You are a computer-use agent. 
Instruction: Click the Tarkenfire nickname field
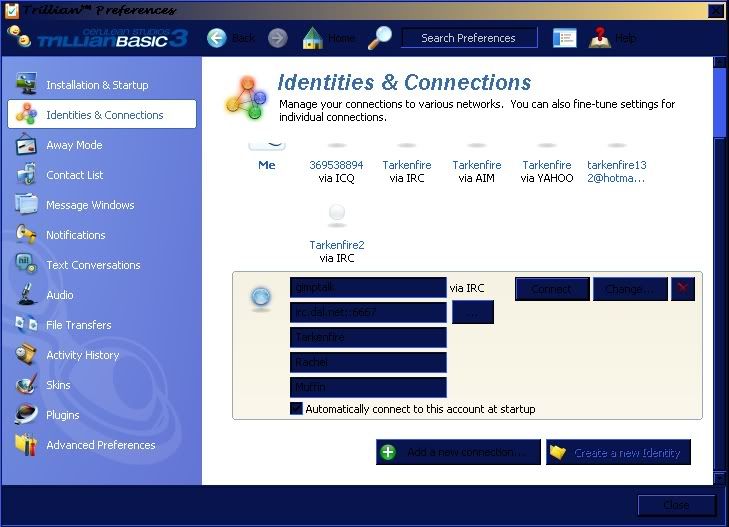click(368, 337)
